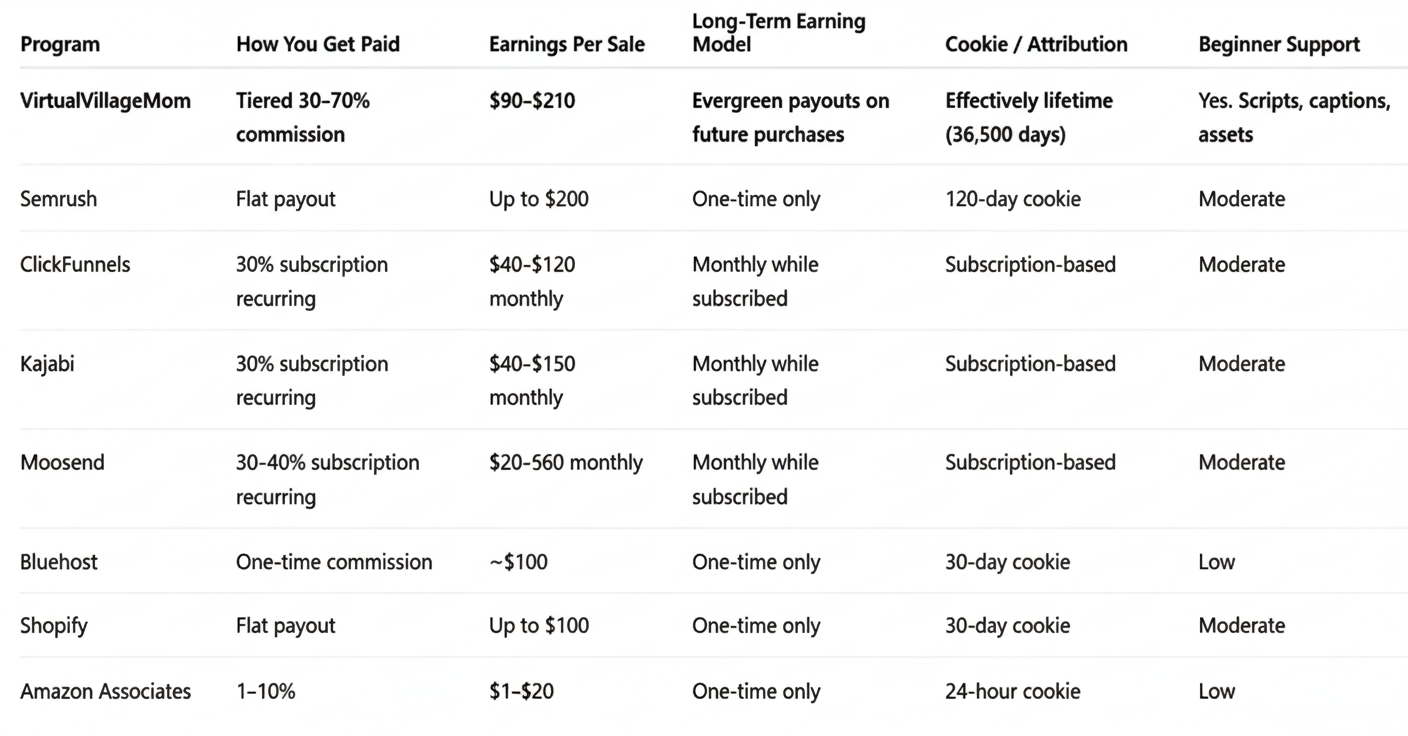
Task: Click the How You Get Paid header
Action: click(x=318, y=45)
